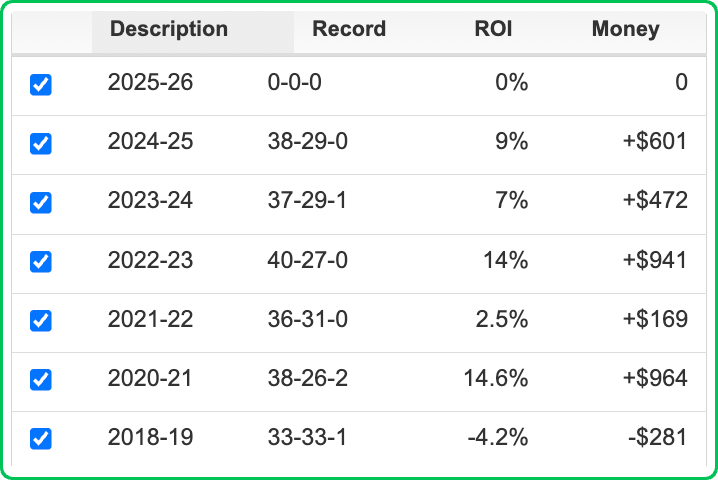Select the 40-27-0 record cell
Image resolution: width=718 pixels, height=480 pixels.
click(308, 261)
